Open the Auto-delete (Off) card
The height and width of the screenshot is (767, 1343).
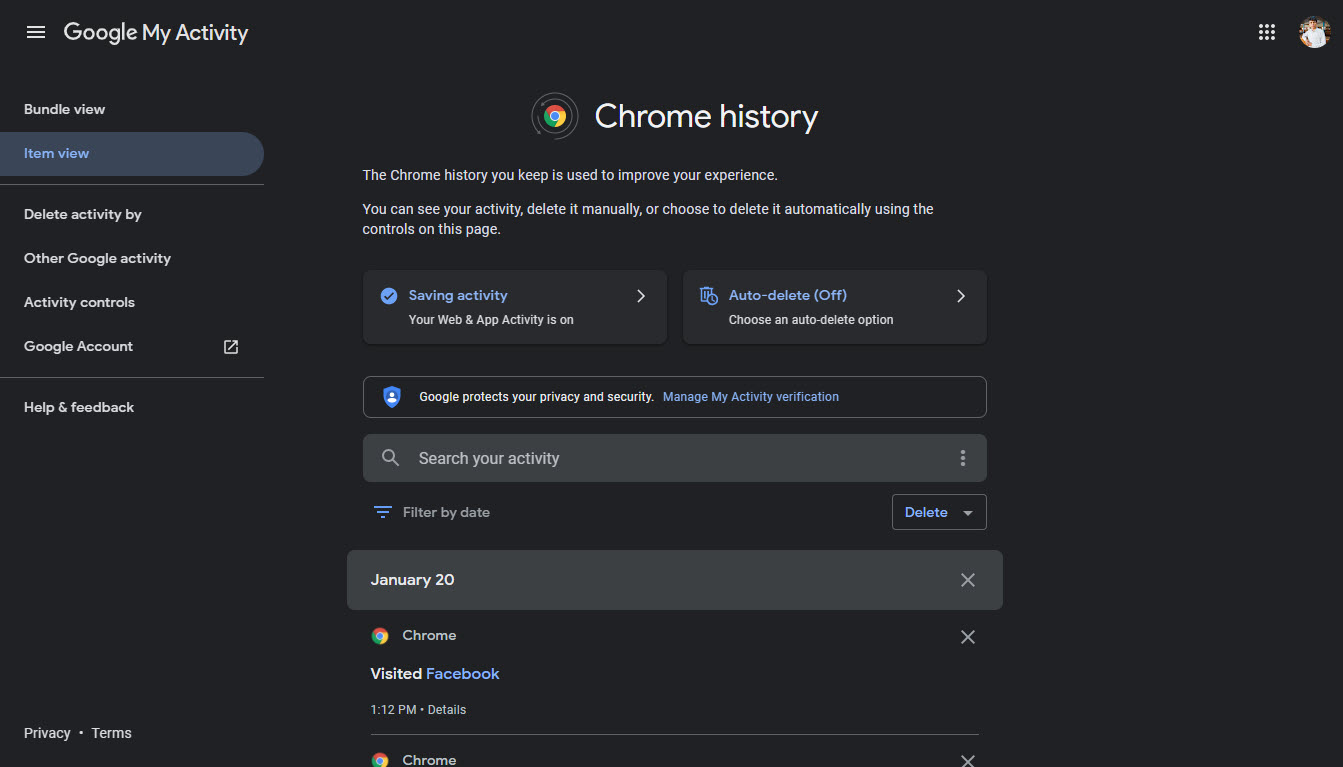pyautogui.click(x=834, y=307)
